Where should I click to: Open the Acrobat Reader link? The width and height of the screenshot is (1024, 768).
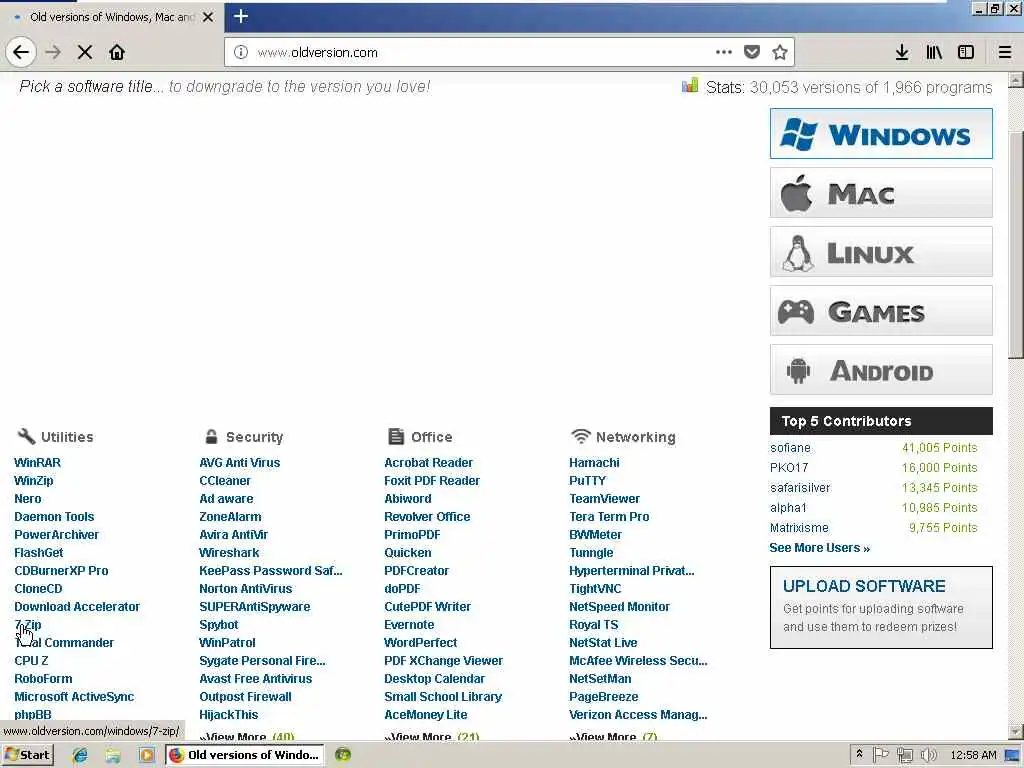click(428, 462)
